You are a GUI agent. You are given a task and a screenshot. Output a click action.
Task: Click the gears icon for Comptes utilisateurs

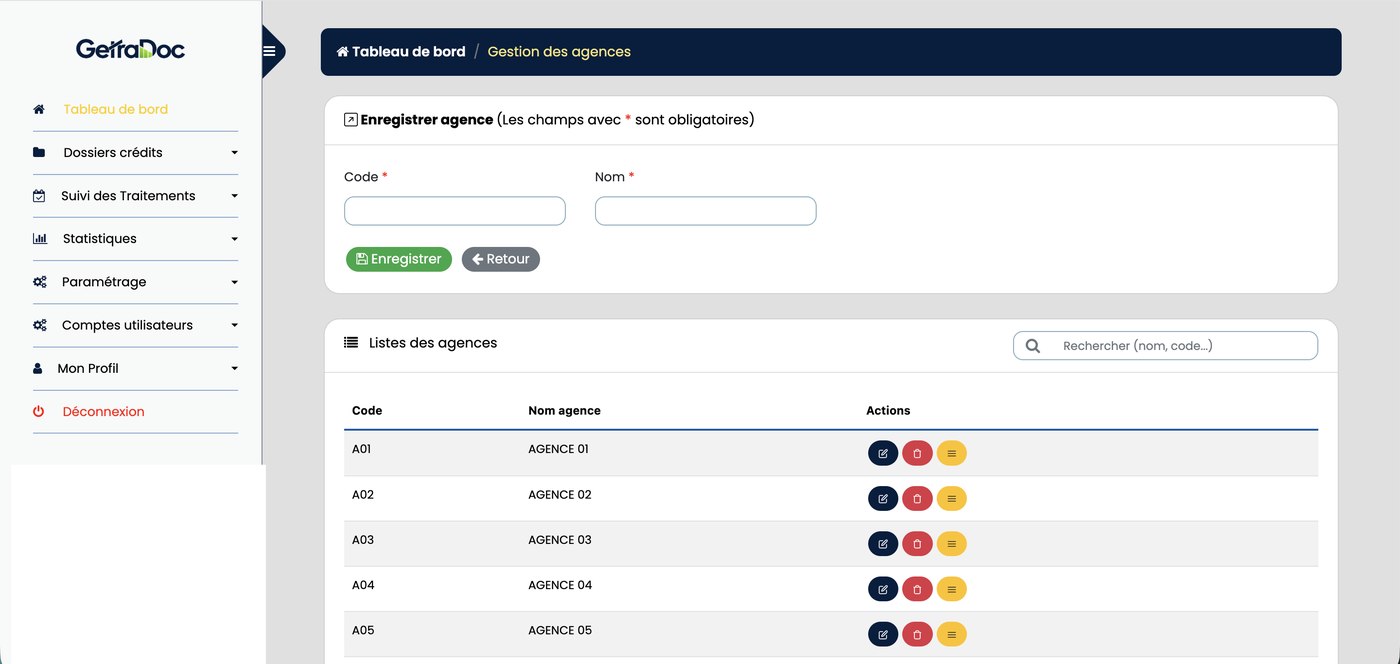[x=40, y=325]
